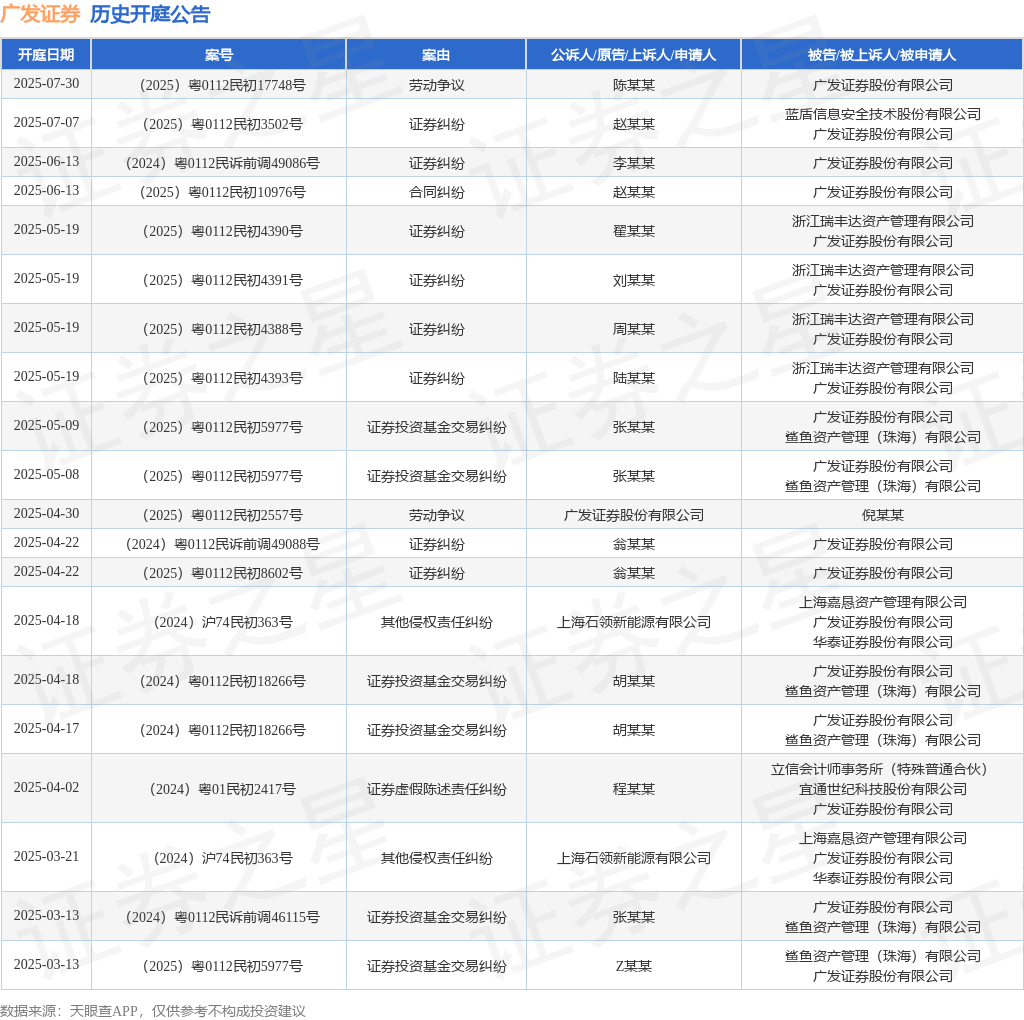Click the 案由 column header

pyautogui.click(x=436, y=55)
